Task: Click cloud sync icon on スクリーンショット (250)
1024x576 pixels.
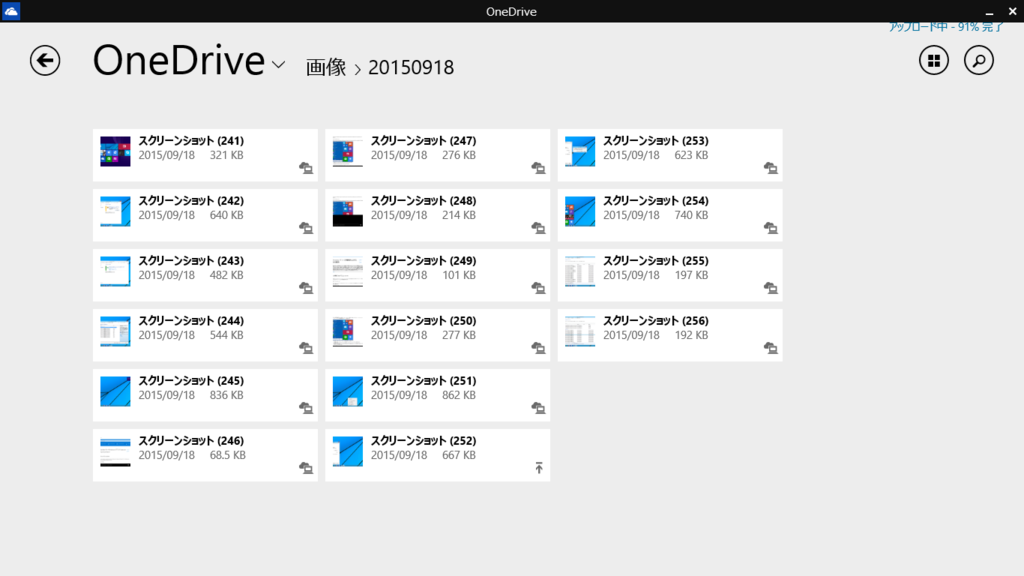Action: (537, 347)
